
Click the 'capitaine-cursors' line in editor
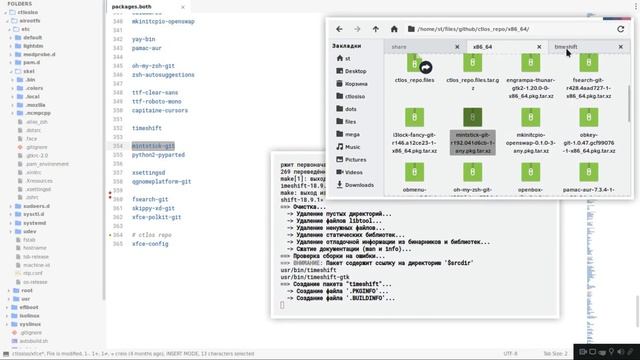pyautogui.click(x=160, y=110)
